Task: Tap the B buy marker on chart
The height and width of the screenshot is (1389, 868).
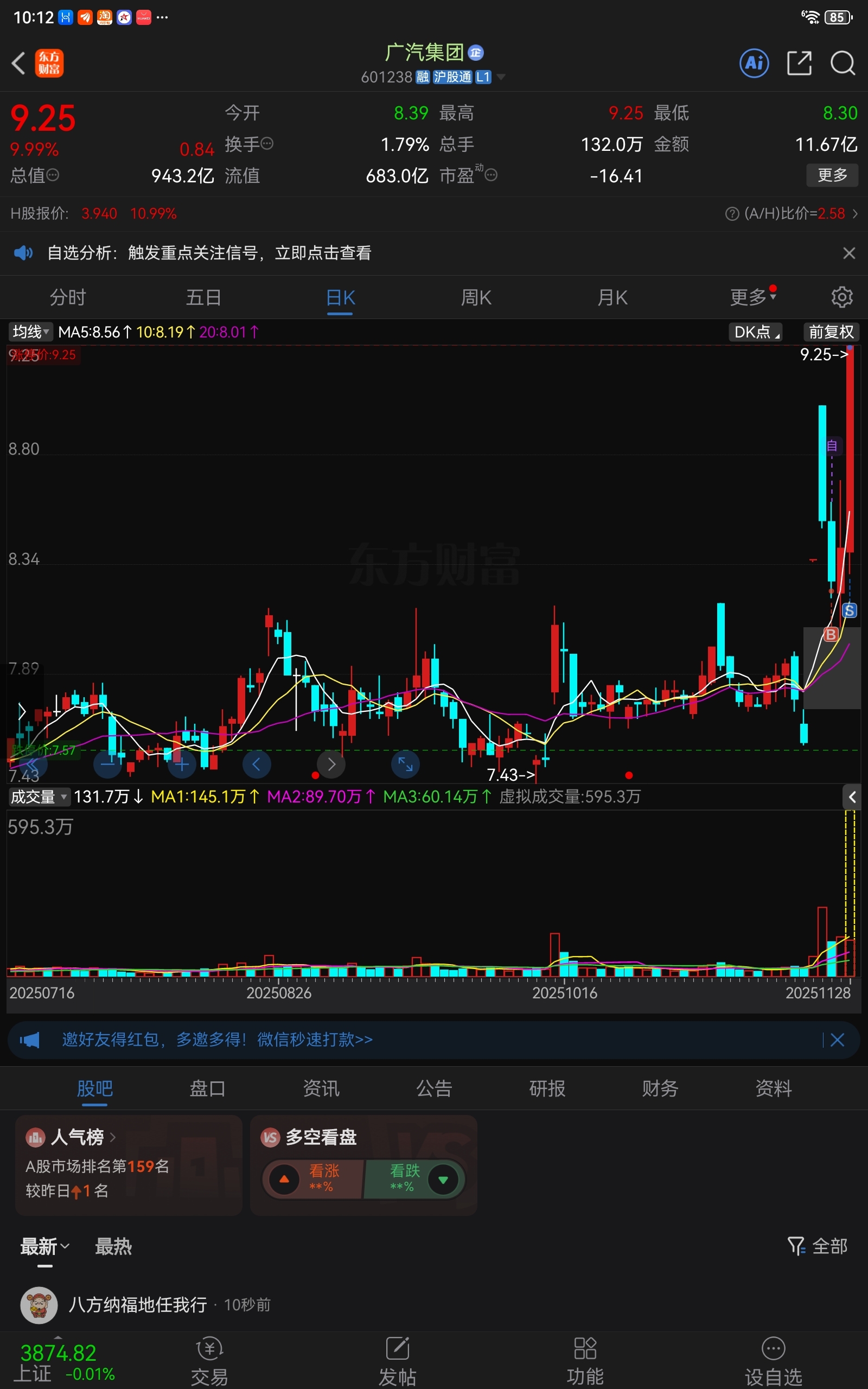Action: [831, 634]
